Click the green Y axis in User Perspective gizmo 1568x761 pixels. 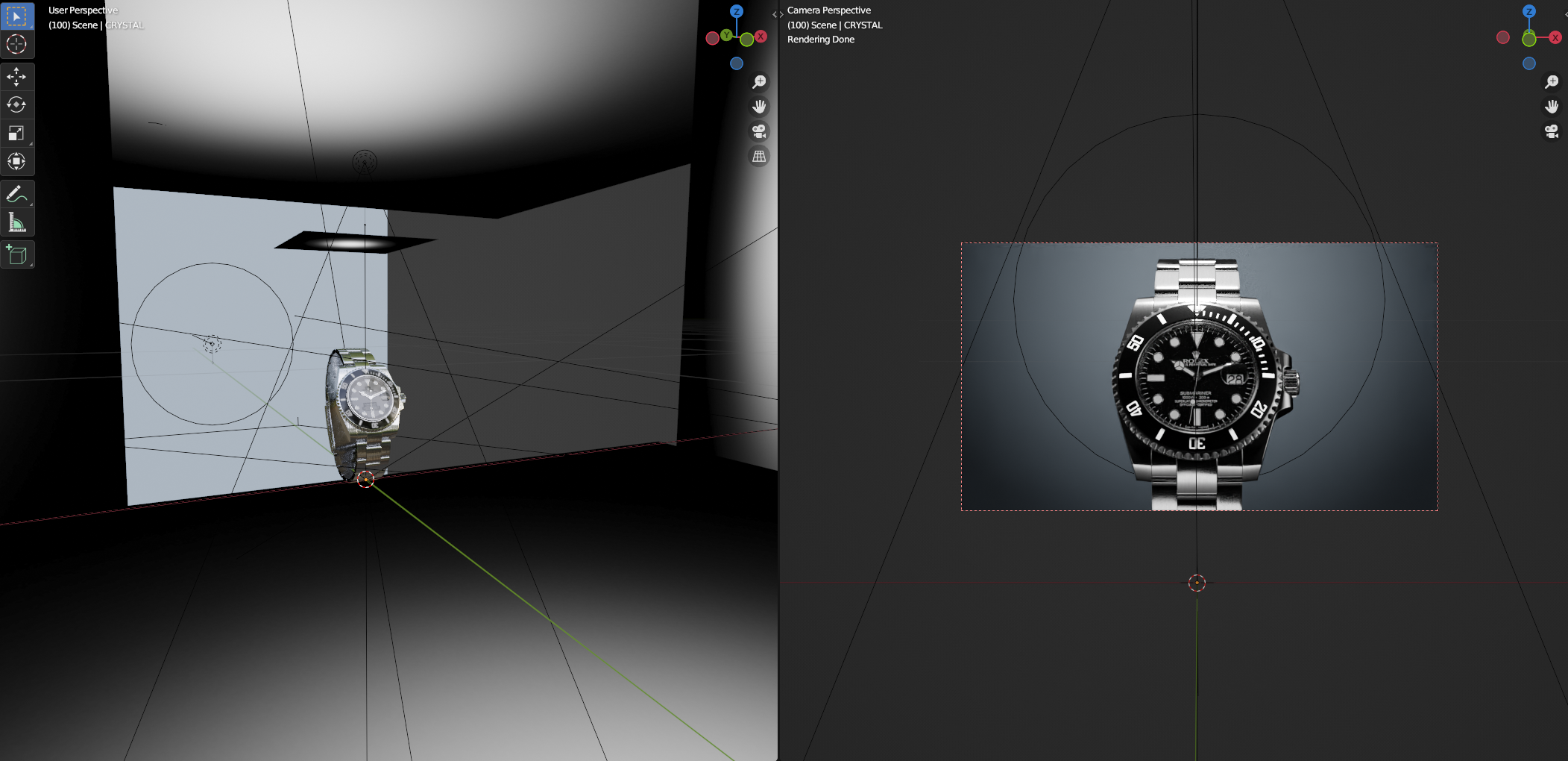pos(726,35)
